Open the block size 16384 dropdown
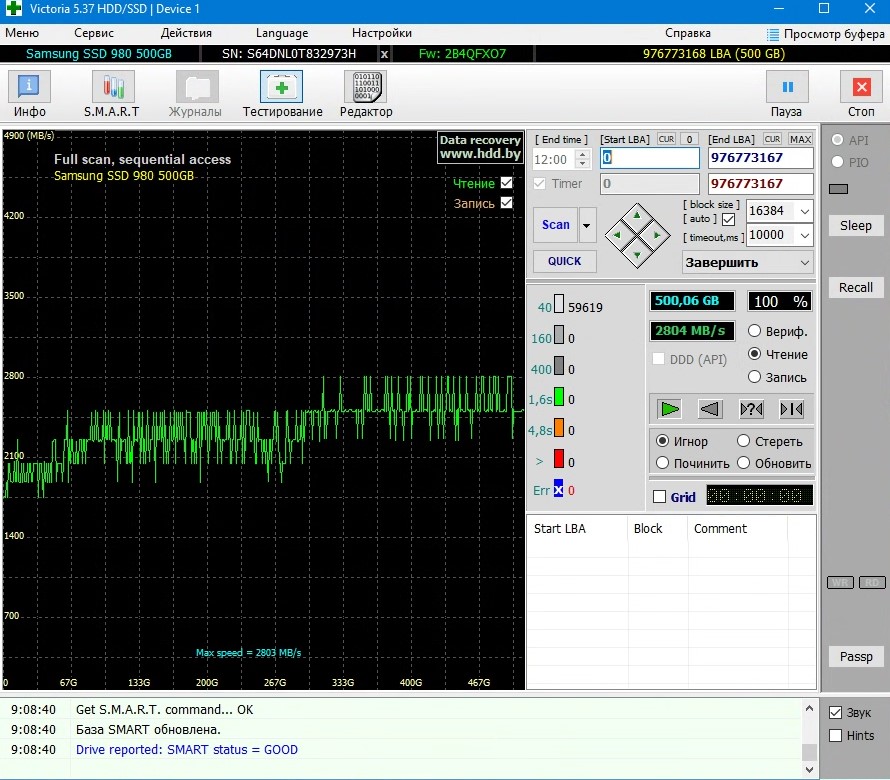Viewport: 890px width, 780px height. [805, 211]
